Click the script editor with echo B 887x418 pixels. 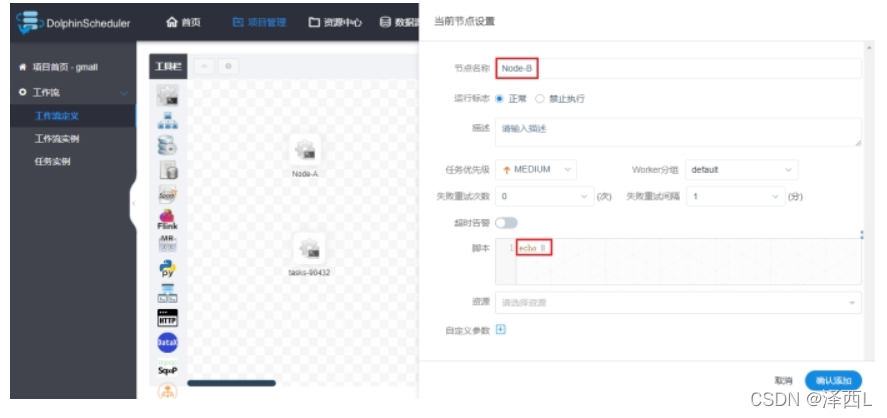[678, 261]
